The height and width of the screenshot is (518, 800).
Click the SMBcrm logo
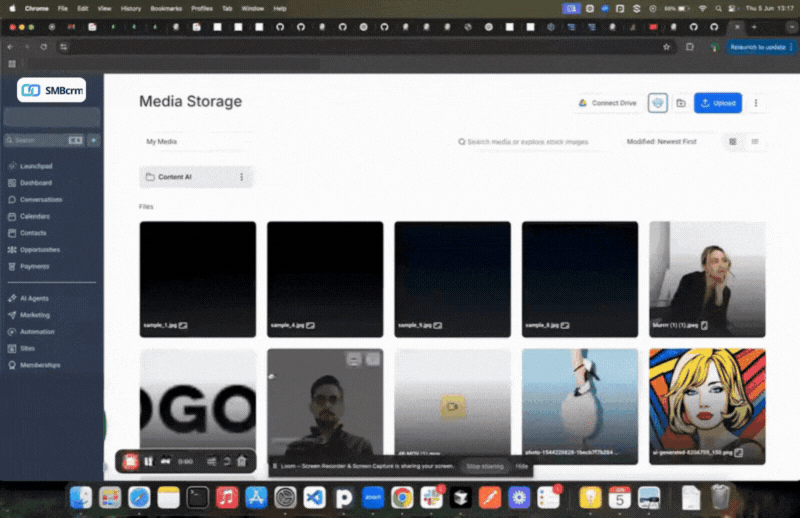click(52, 90)
